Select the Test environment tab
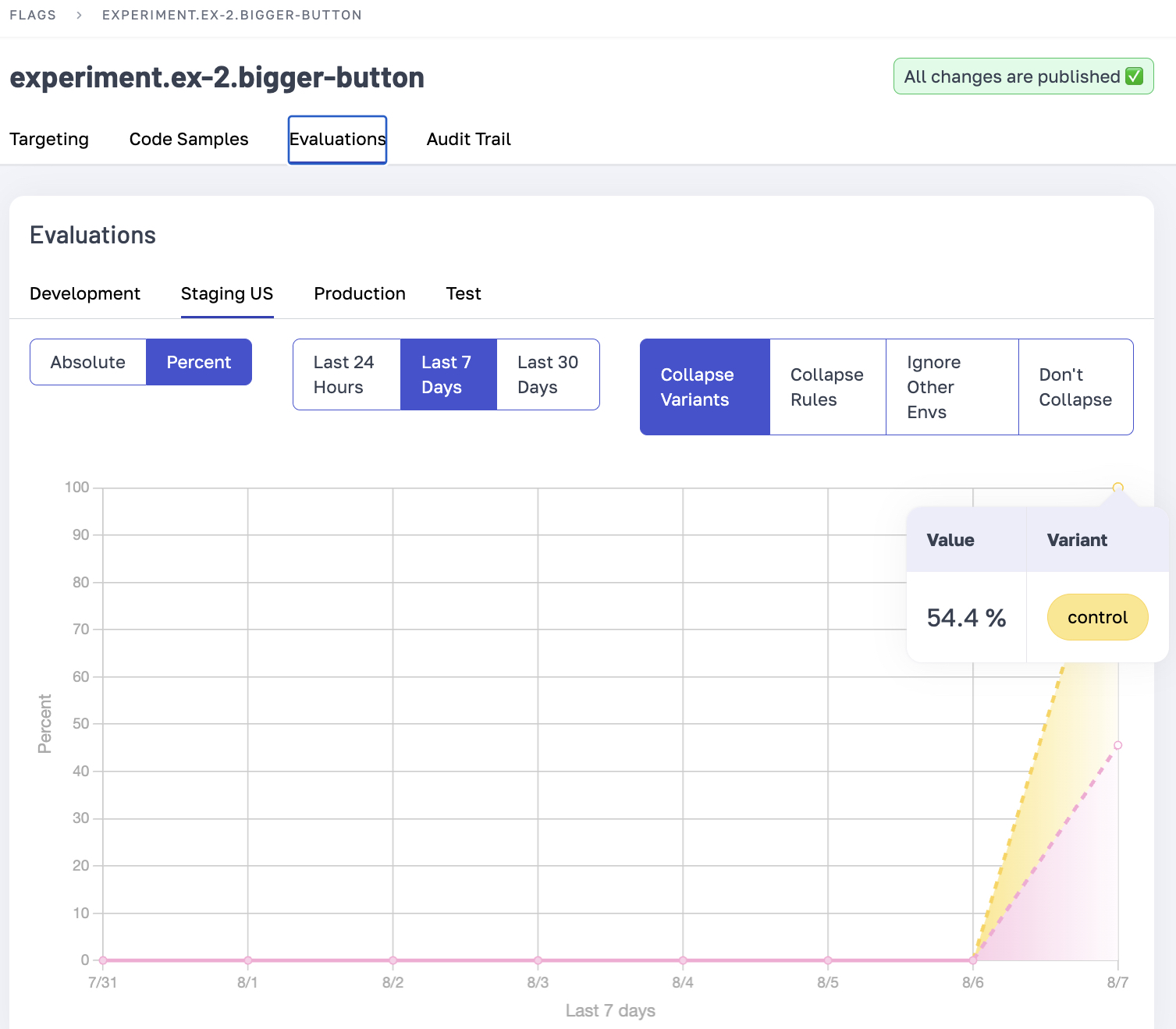This screenshot has width=1176, height=1029. 464,293
